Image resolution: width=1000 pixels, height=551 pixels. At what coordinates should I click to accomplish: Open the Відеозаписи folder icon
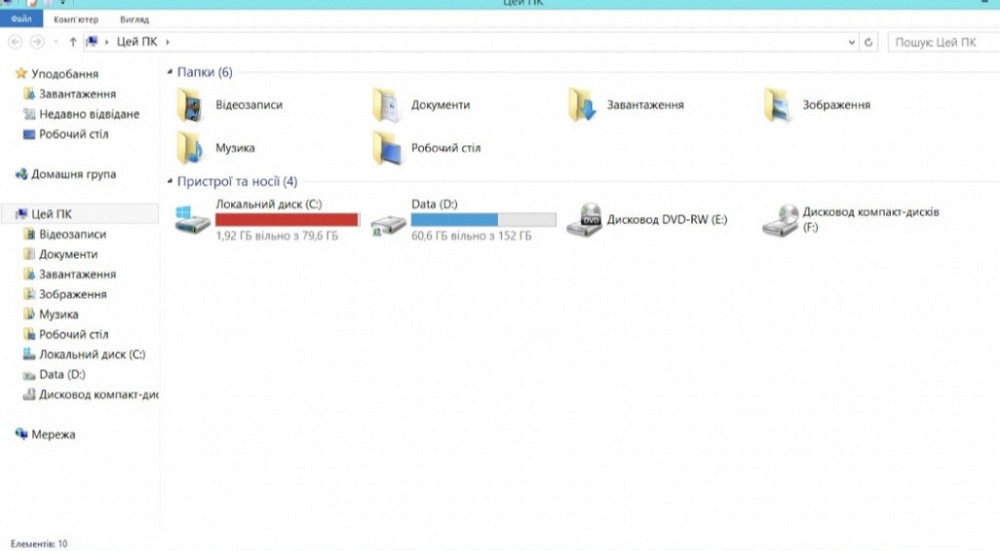pyautogui.click(x=188, y=104)
